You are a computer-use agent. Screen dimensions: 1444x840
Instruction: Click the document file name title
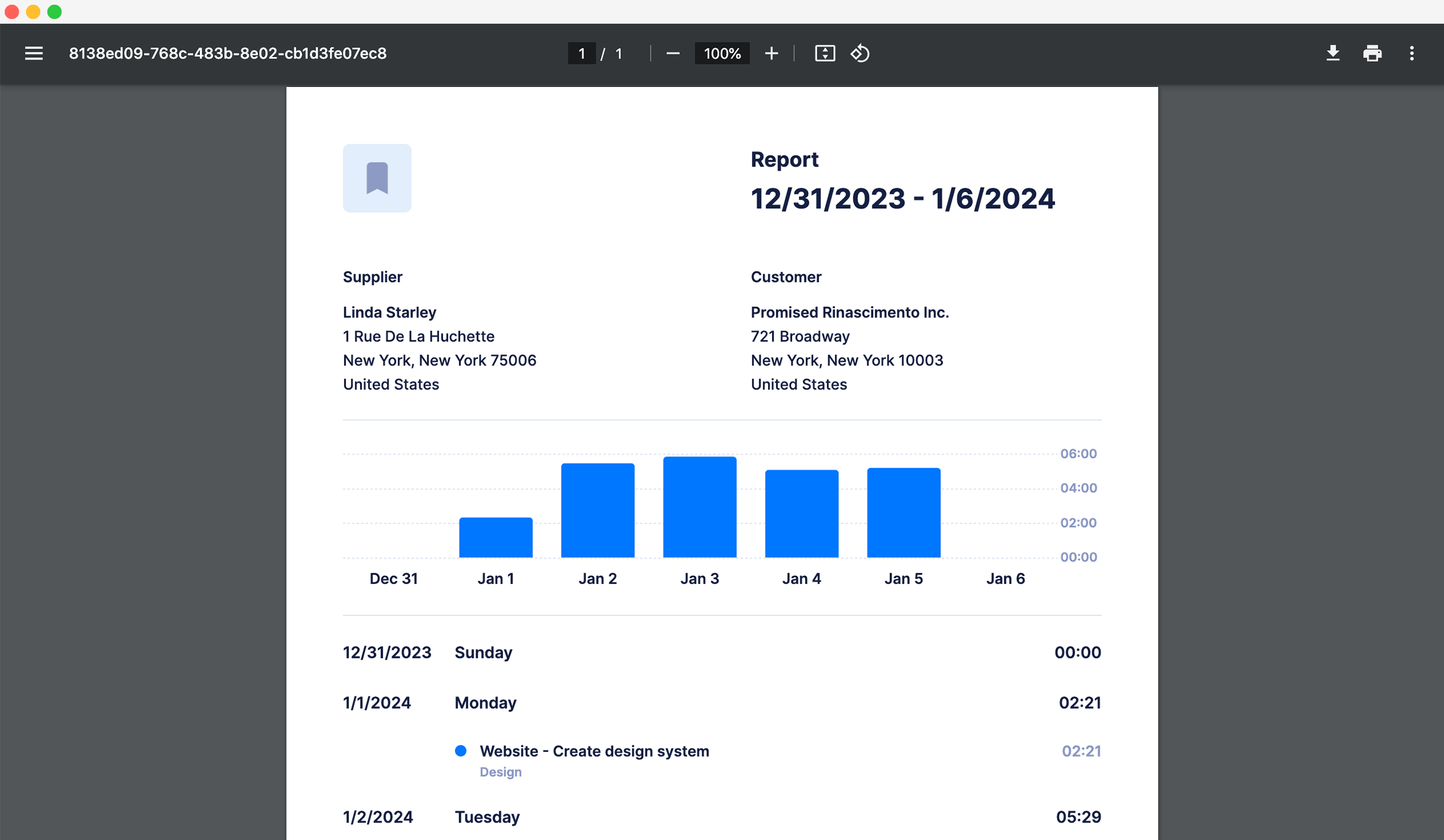(228, 53)
